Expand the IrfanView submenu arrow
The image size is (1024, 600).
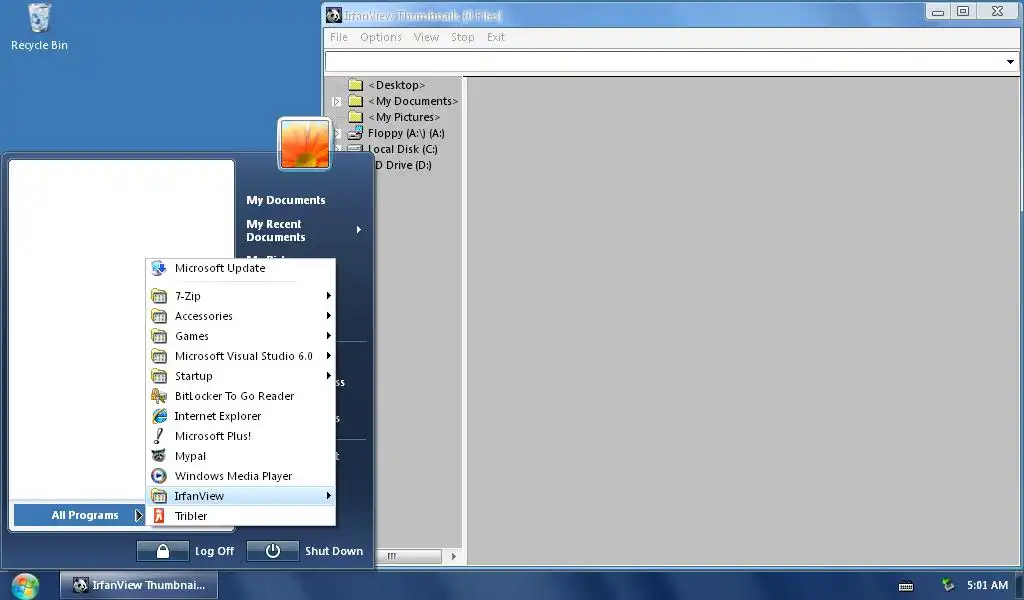pyautogui.click(x=328, y=496)
